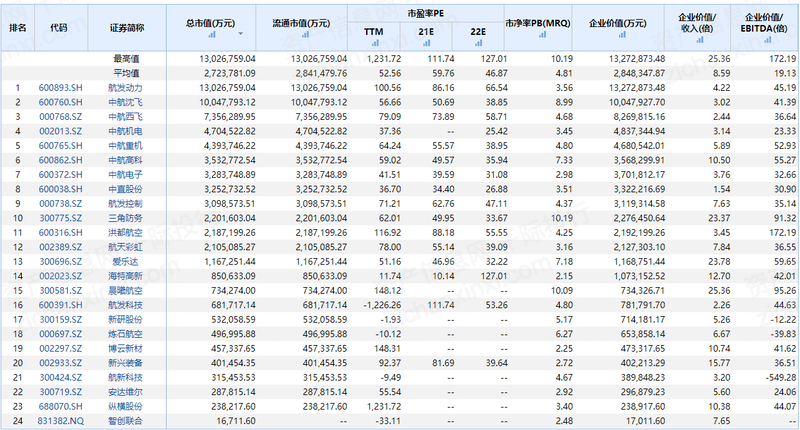The height and width of the screenshot is (430, 800).
Task: Open stock code 600765.SH
Action: [x=60, y=145]
